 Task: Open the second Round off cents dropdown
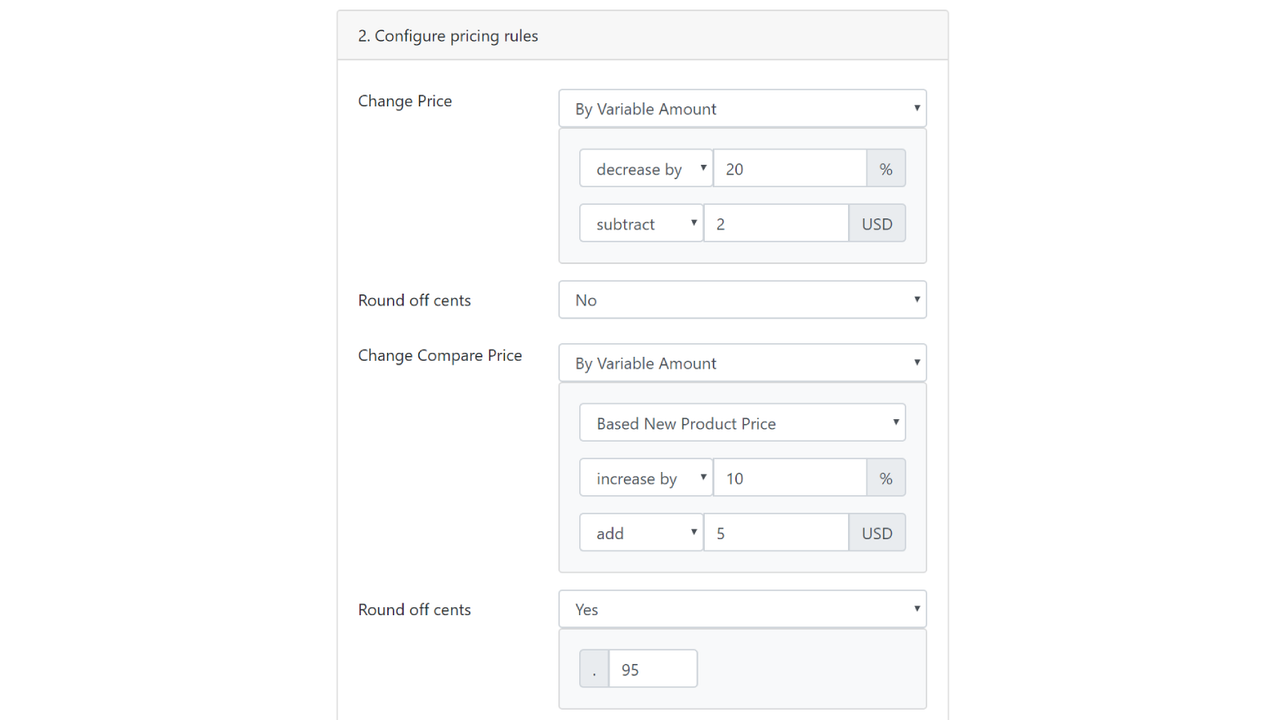point(742,608)
